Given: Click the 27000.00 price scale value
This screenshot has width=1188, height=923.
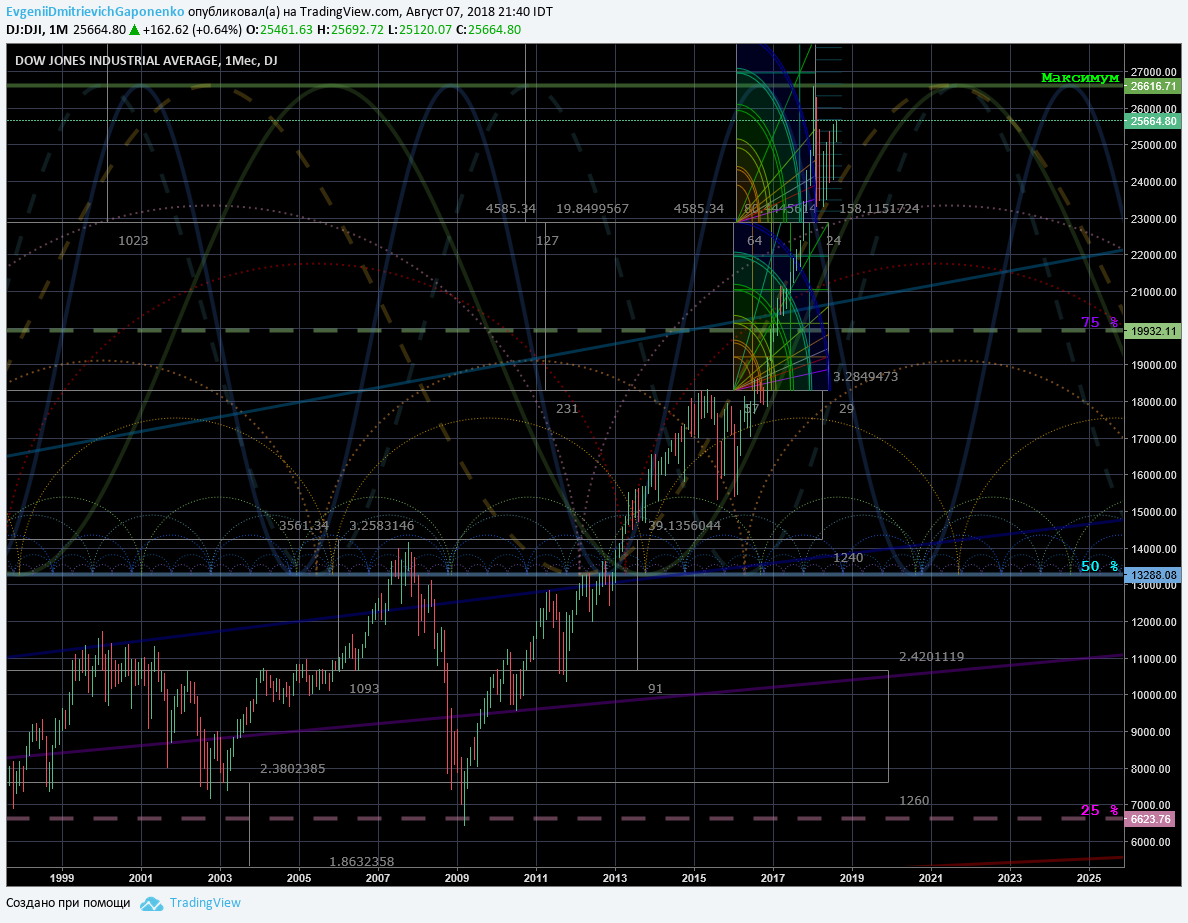Looking at the screenshot, I should tap(1154, 72).
